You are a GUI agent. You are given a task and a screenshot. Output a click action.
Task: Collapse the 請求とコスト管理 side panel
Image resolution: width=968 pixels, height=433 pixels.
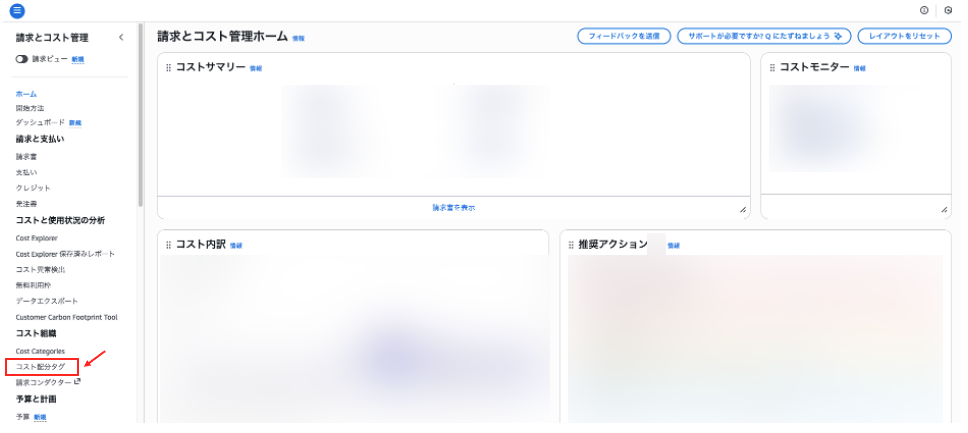click(x=121, y=37)
